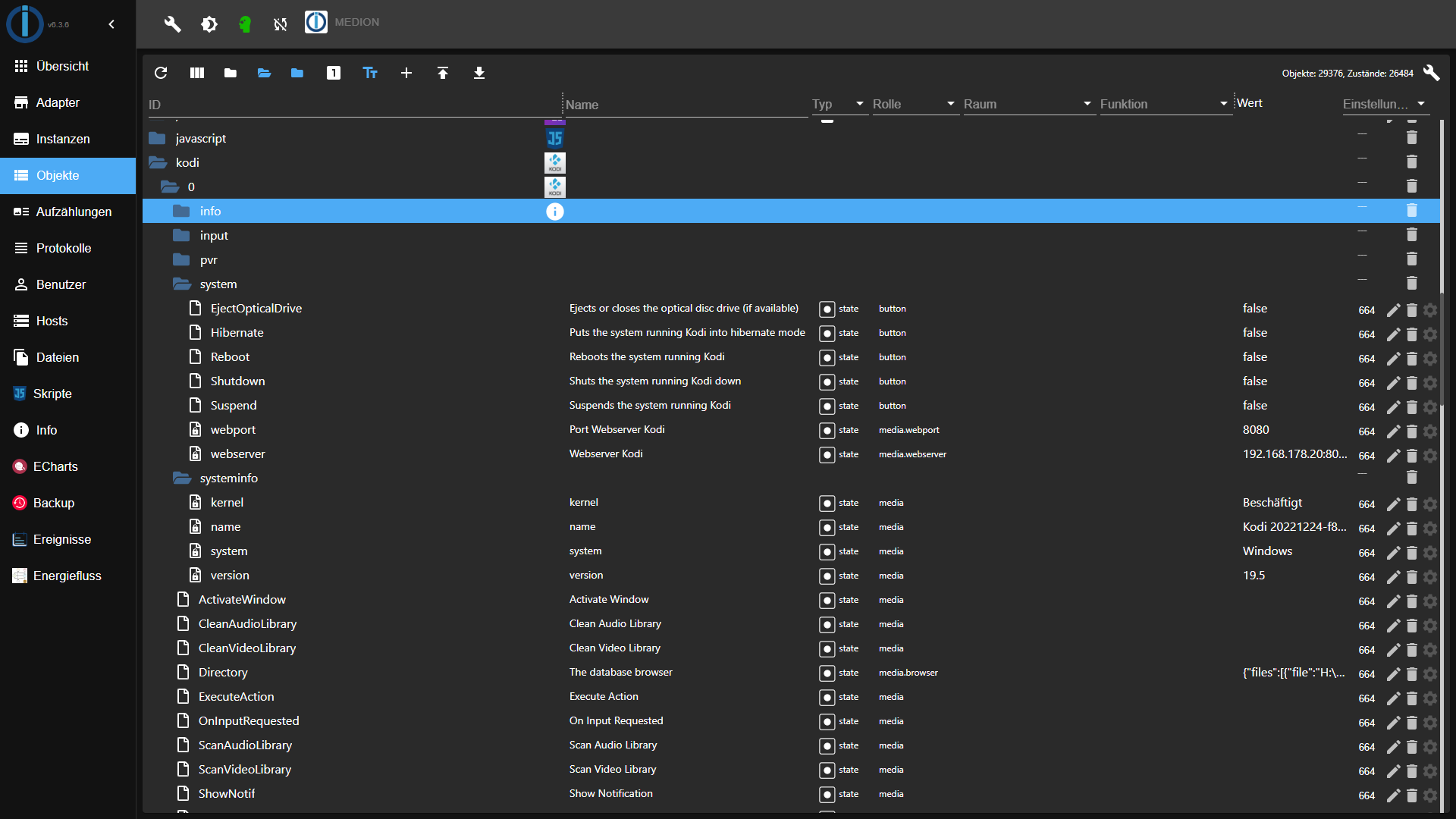Open Skripte in the sidebar
The width and height of the screenshot is (1456, 819).
[68, 394]
